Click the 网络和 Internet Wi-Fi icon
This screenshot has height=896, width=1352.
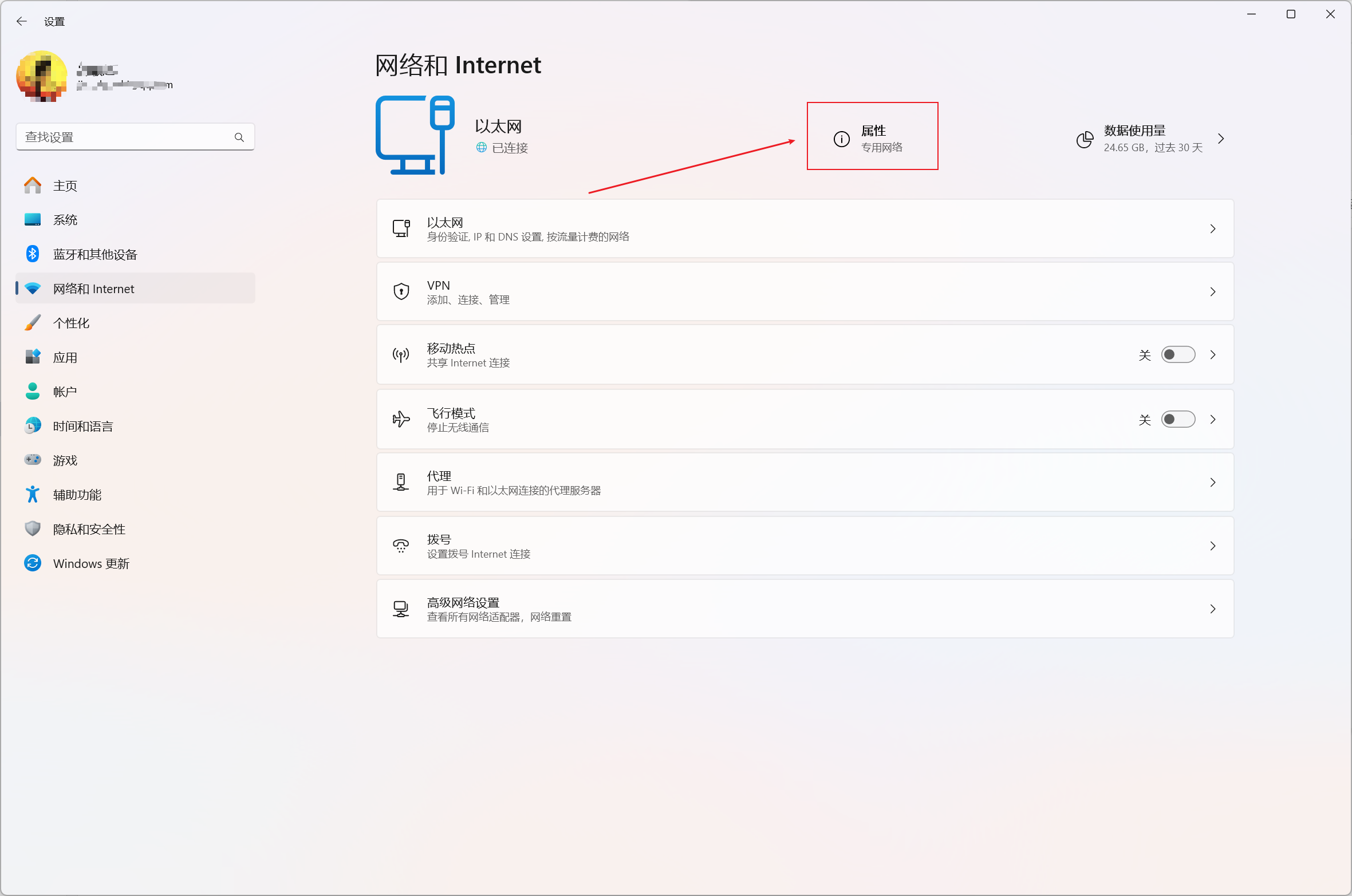(x=33, y=289)
